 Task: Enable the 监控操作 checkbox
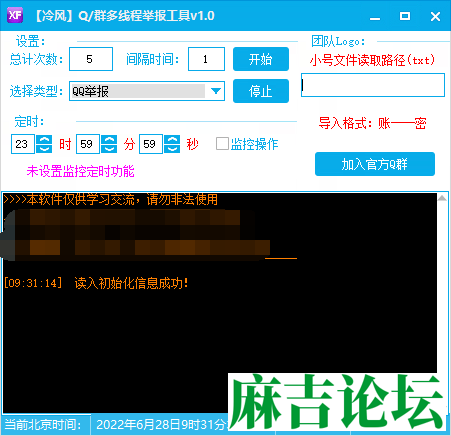222,144
